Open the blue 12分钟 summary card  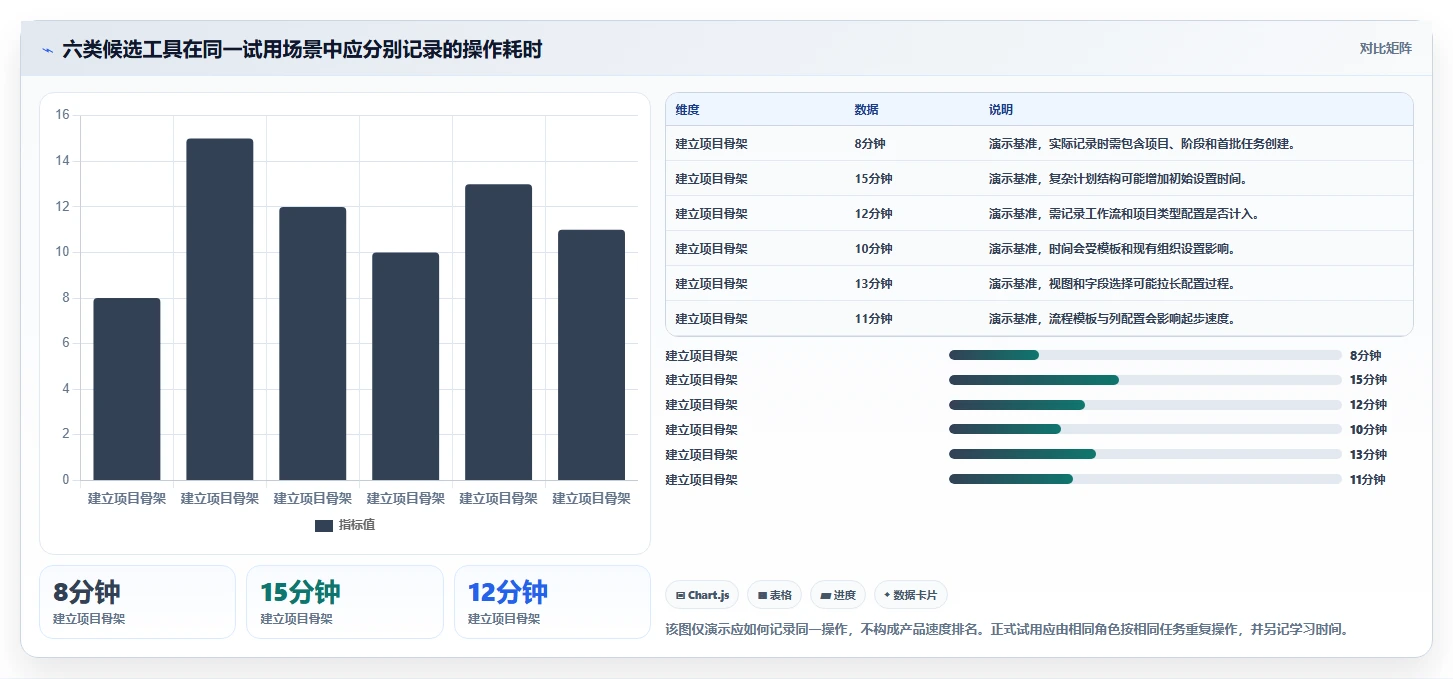pyautogui.click(x=552, y=602)
